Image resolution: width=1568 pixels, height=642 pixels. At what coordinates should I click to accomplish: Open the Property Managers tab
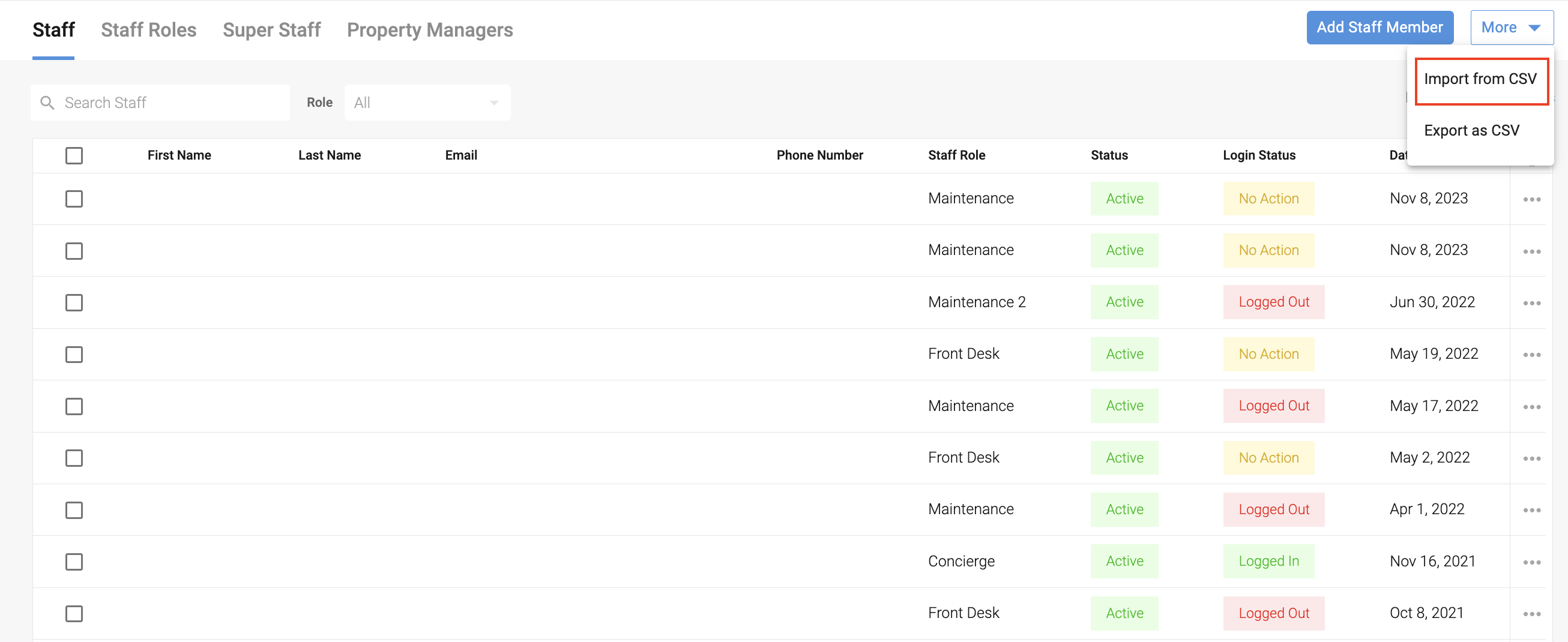tap(430, 30)
